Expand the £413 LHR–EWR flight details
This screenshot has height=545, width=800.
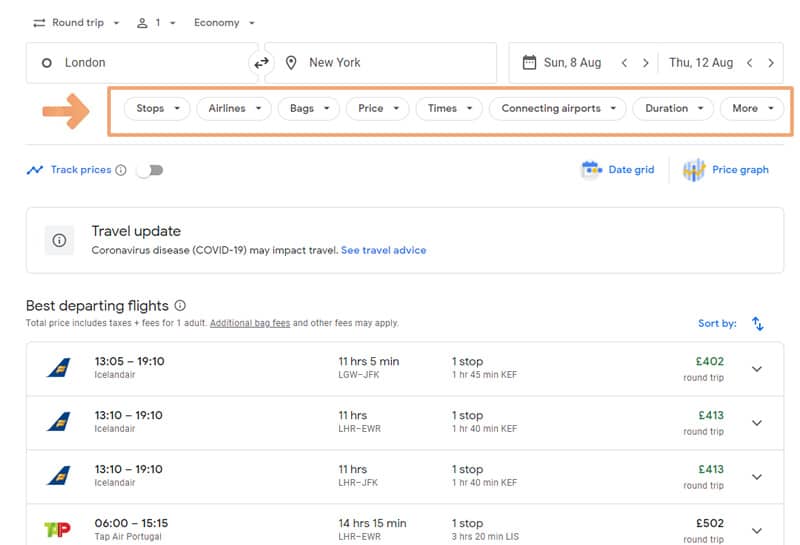point(757,423)
